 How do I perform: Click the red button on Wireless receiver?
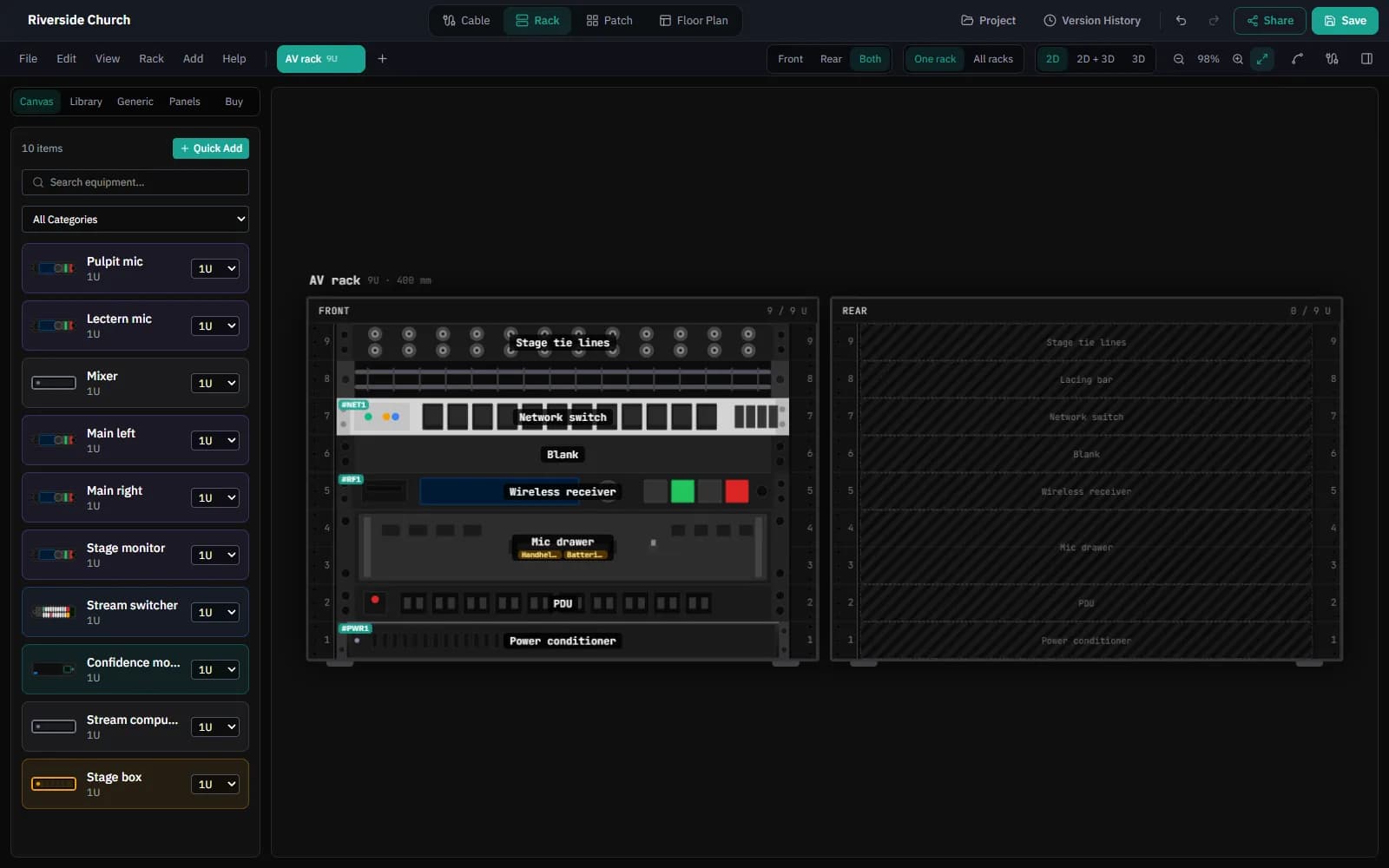coord(737,491)
